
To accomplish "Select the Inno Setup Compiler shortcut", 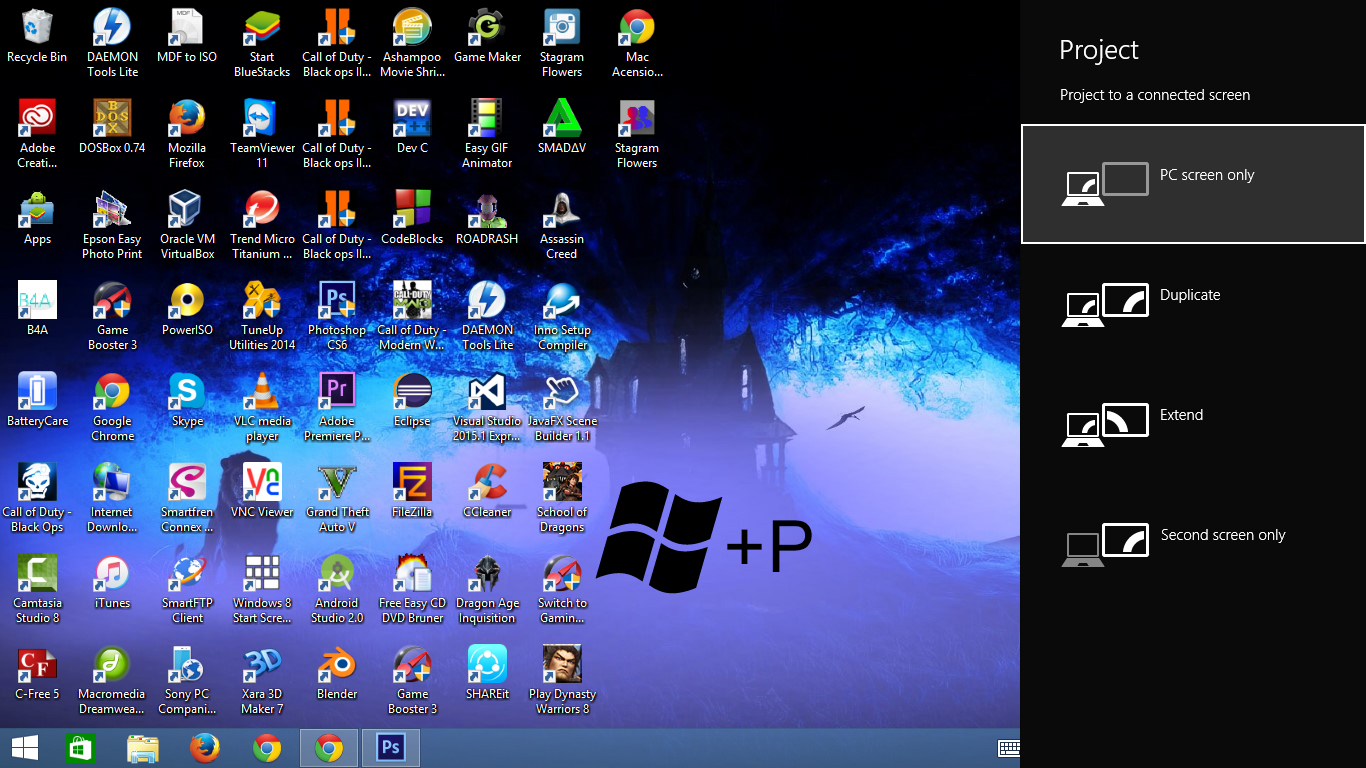I will [562, 317].
